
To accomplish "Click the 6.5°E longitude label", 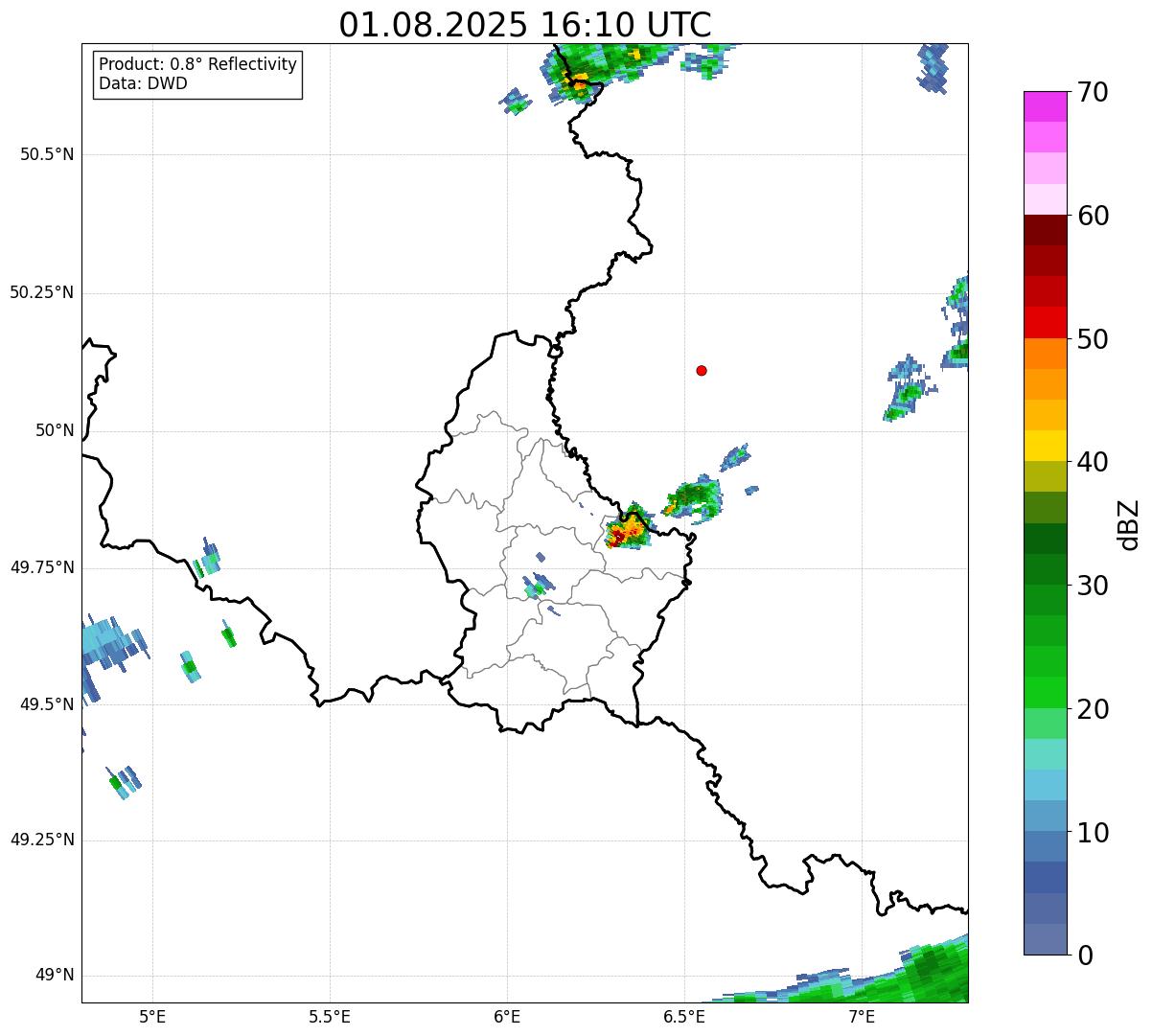I will point(684,1016).
